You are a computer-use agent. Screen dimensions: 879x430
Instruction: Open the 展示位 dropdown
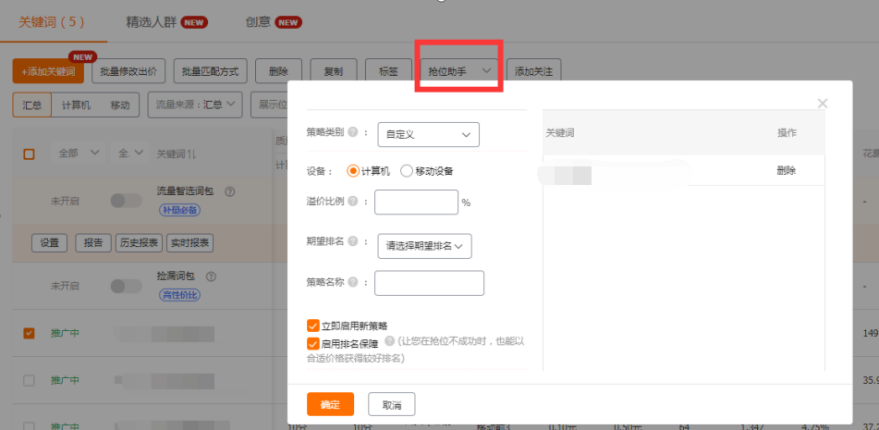[x=270, y=105]
